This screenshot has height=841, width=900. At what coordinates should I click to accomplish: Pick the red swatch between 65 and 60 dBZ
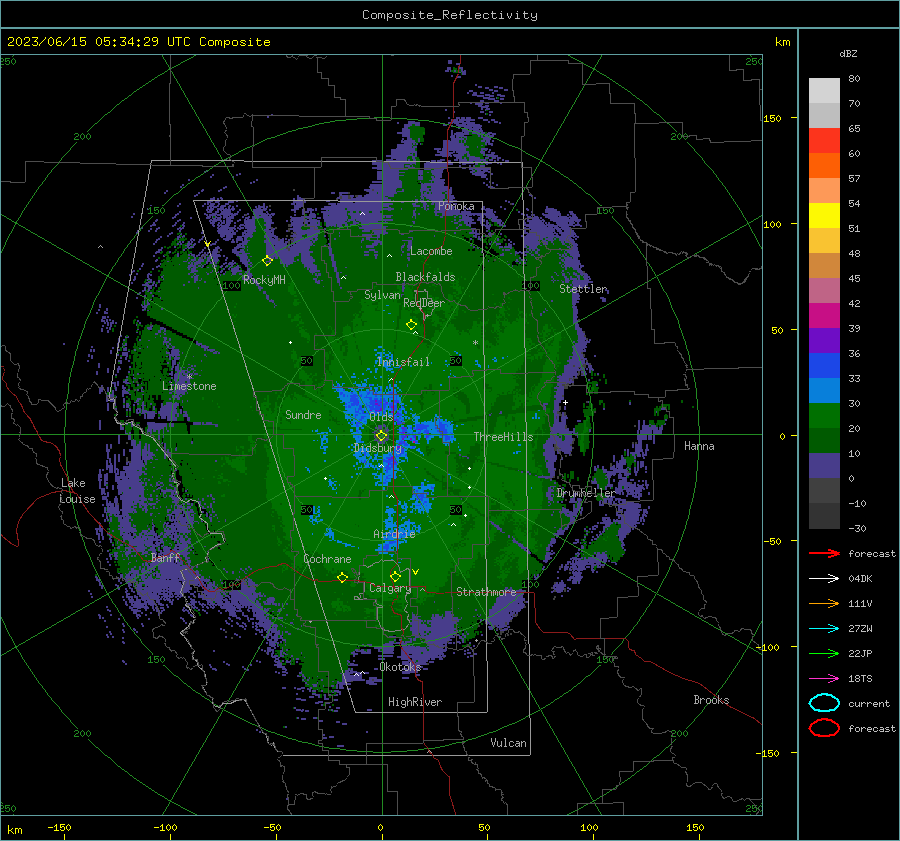coord(824,141)
